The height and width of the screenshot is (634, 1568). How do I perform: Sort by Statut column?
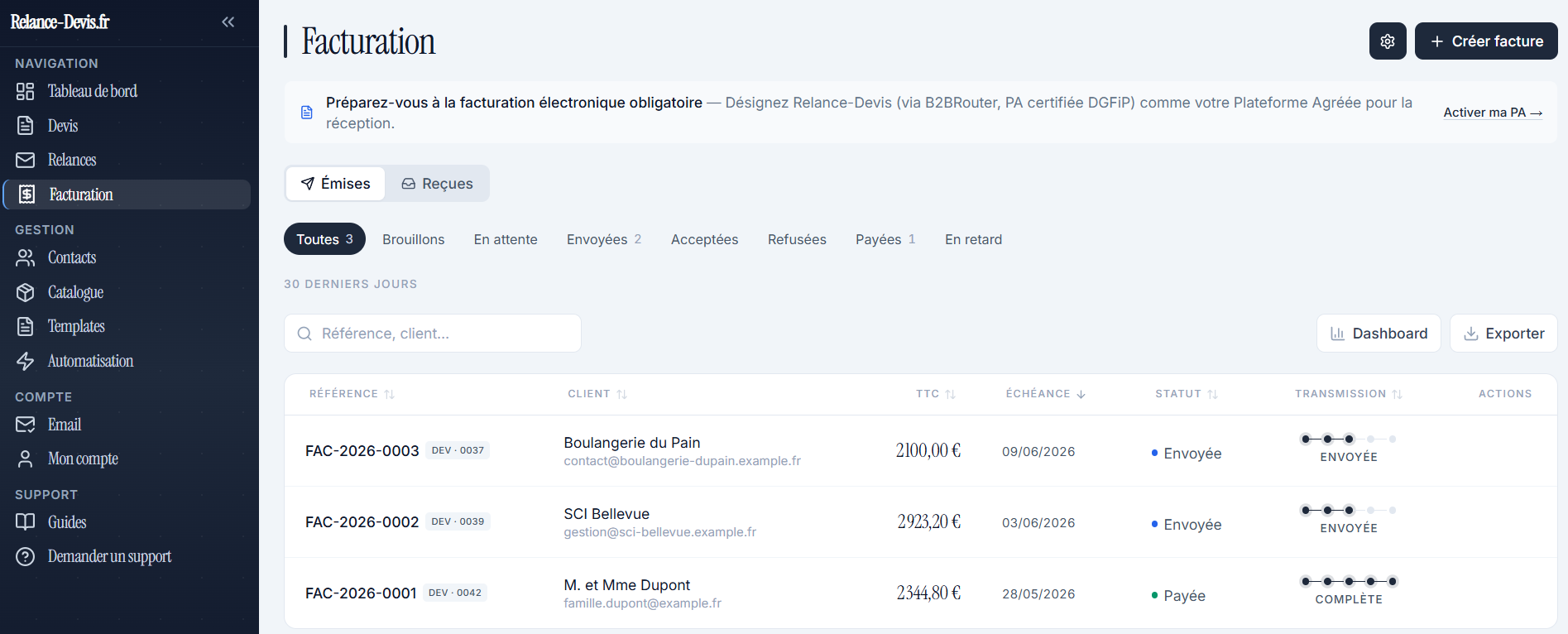pyautogui.click(x=1187, y=394)
